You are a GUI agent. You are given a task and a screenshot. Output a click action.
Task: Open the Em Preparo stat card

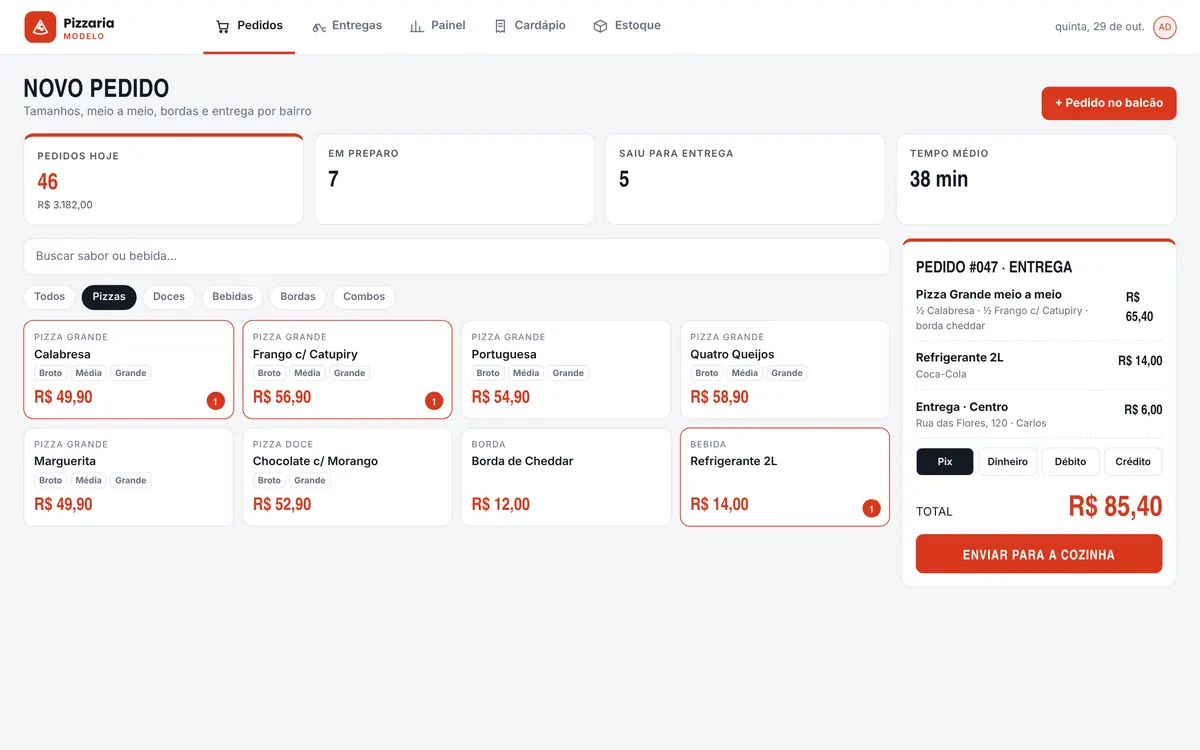pyautogui.click(x=454, y=179)
